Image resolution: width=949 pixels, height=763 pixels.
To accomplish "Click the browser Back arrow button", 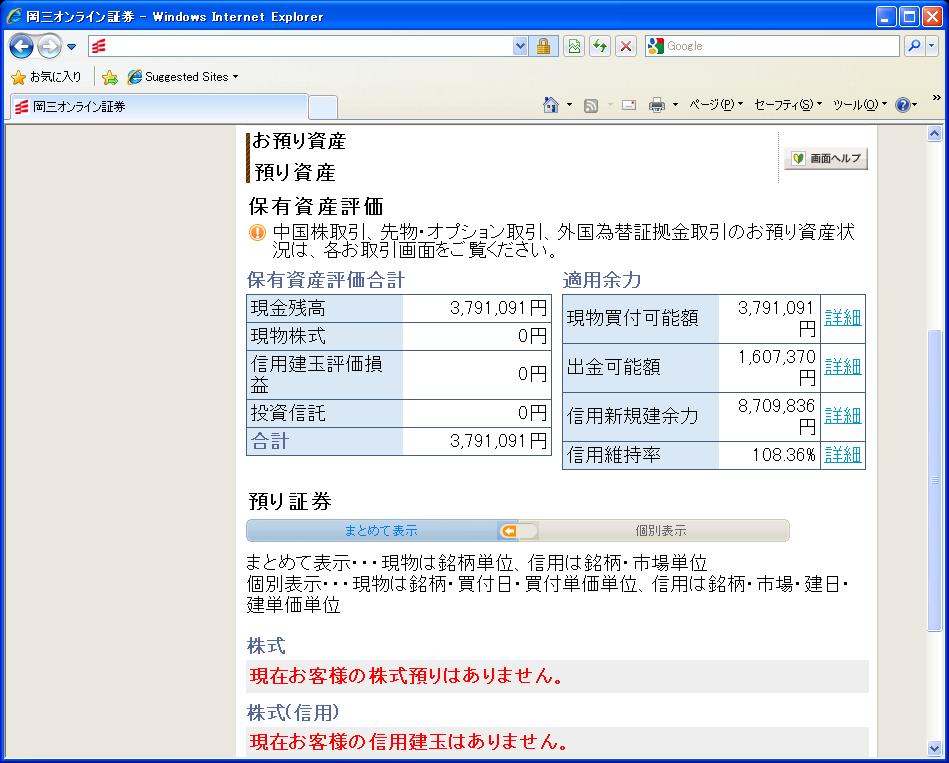I will tap(22, 46).
